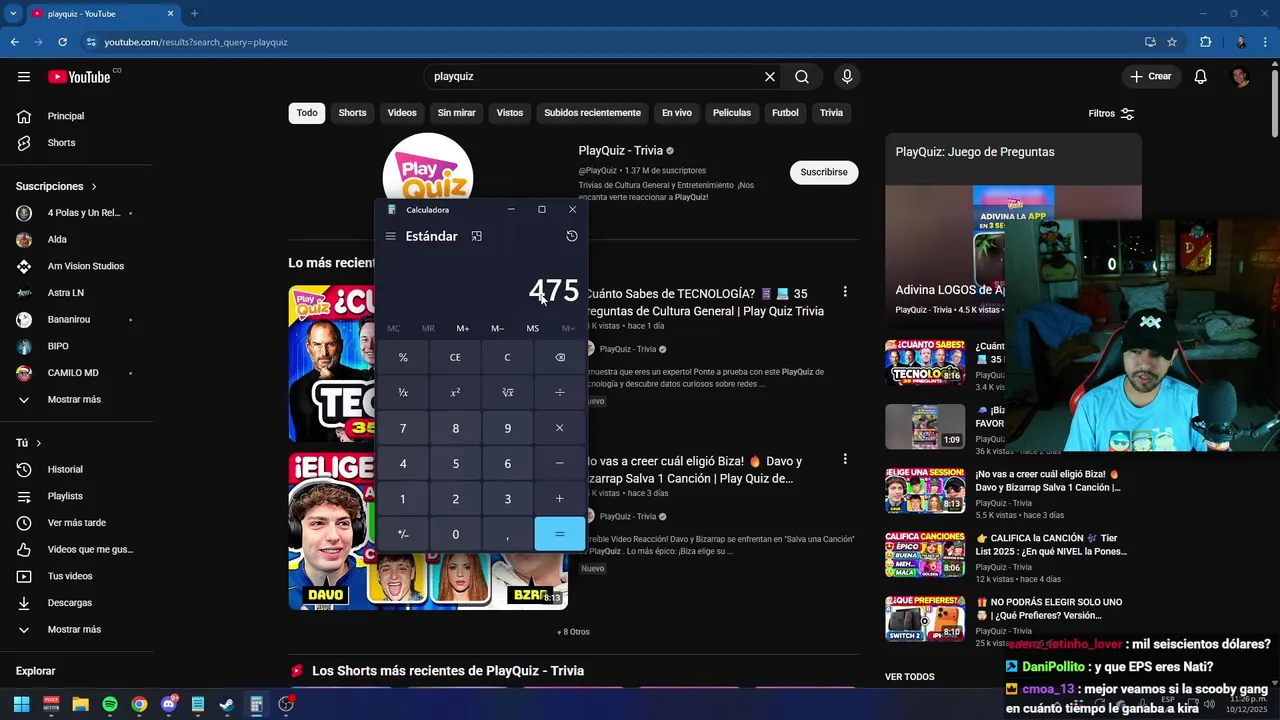
Task: Click digit 7 in Calculator
Action: (x=403, y=428)
